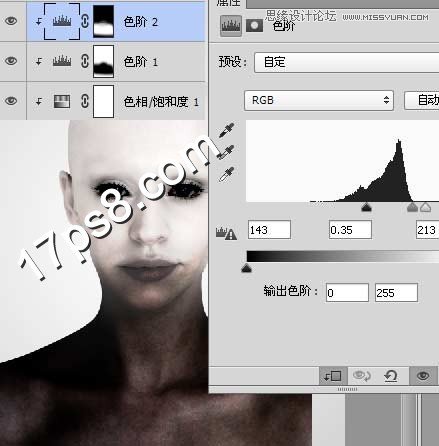The image size is (439, 446).
Task: Open the 预设 preset dropdown
Action: [346, 62]
